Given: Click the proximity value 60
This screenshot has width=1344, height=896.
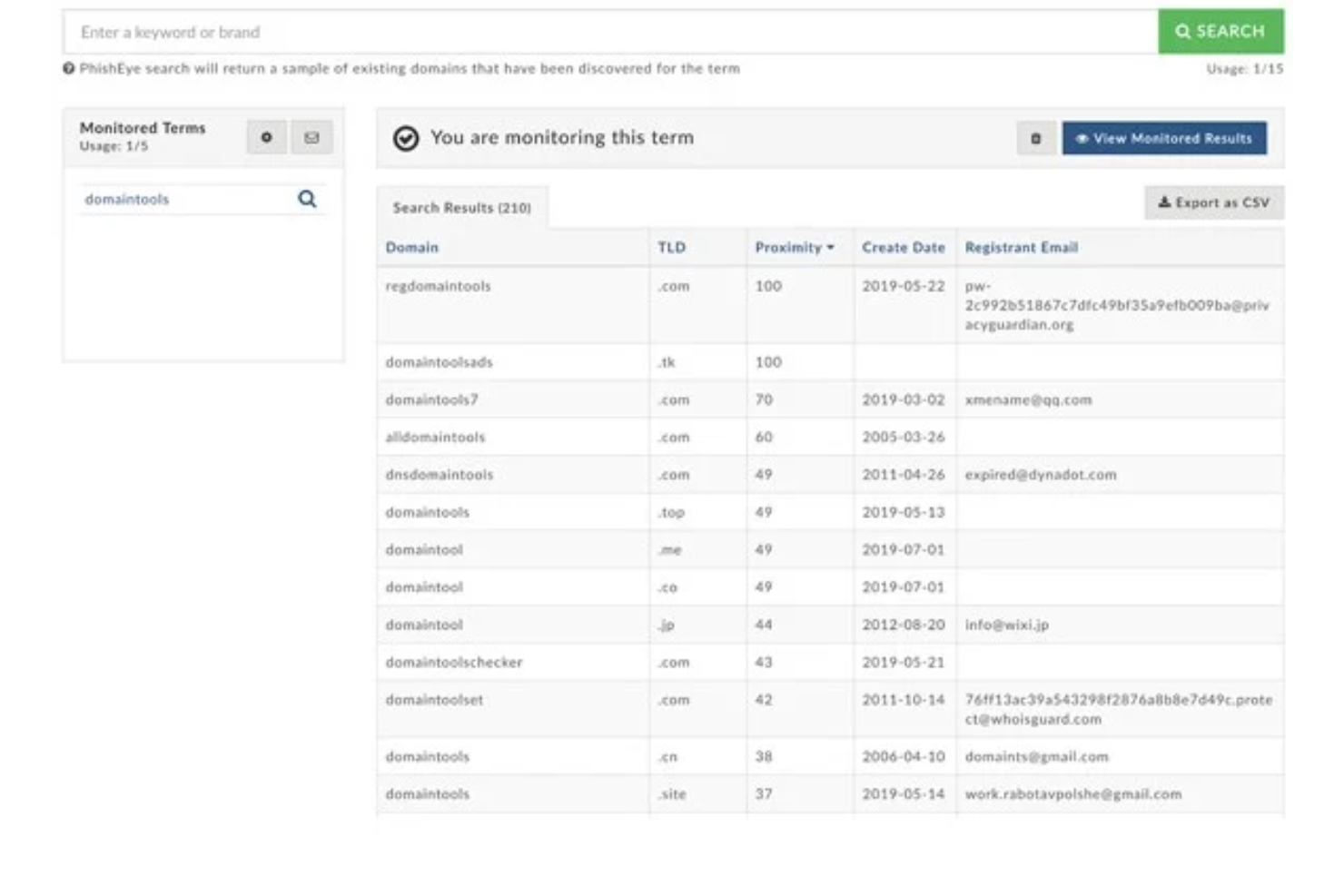Looking at the screenshot, I should tap(764, 438).
